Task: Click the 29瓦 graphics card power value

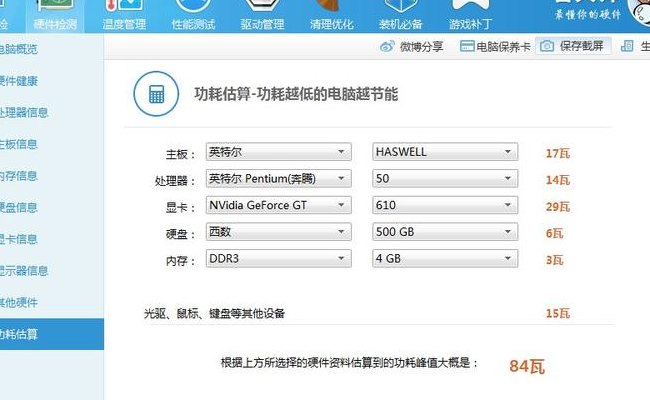Action: (558, 206)
